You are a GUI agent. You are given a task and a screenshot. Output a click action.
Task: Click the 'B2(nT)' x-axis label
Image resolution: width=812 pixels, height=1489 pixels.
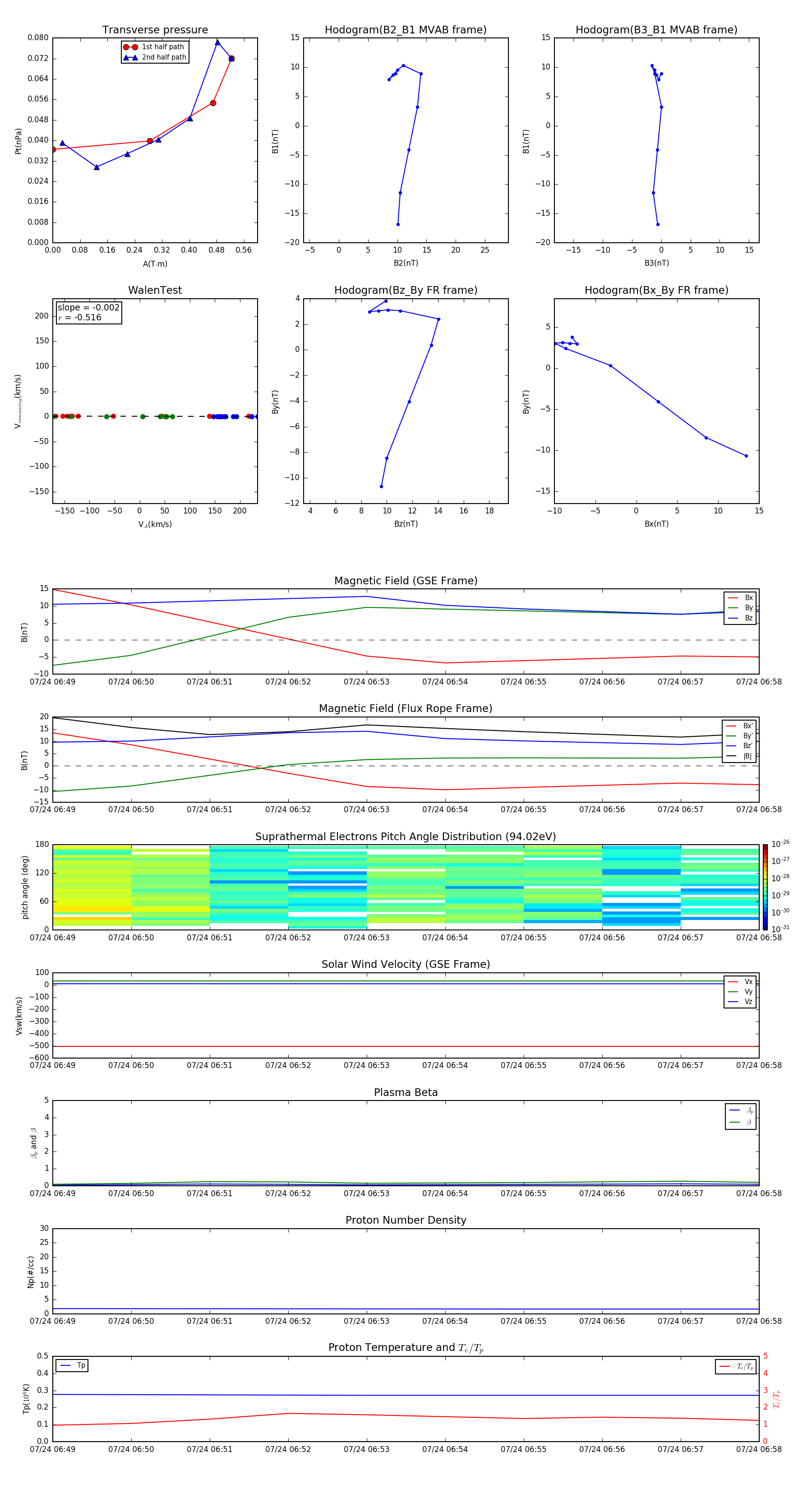pyautogui.click(x=406, y=263)
